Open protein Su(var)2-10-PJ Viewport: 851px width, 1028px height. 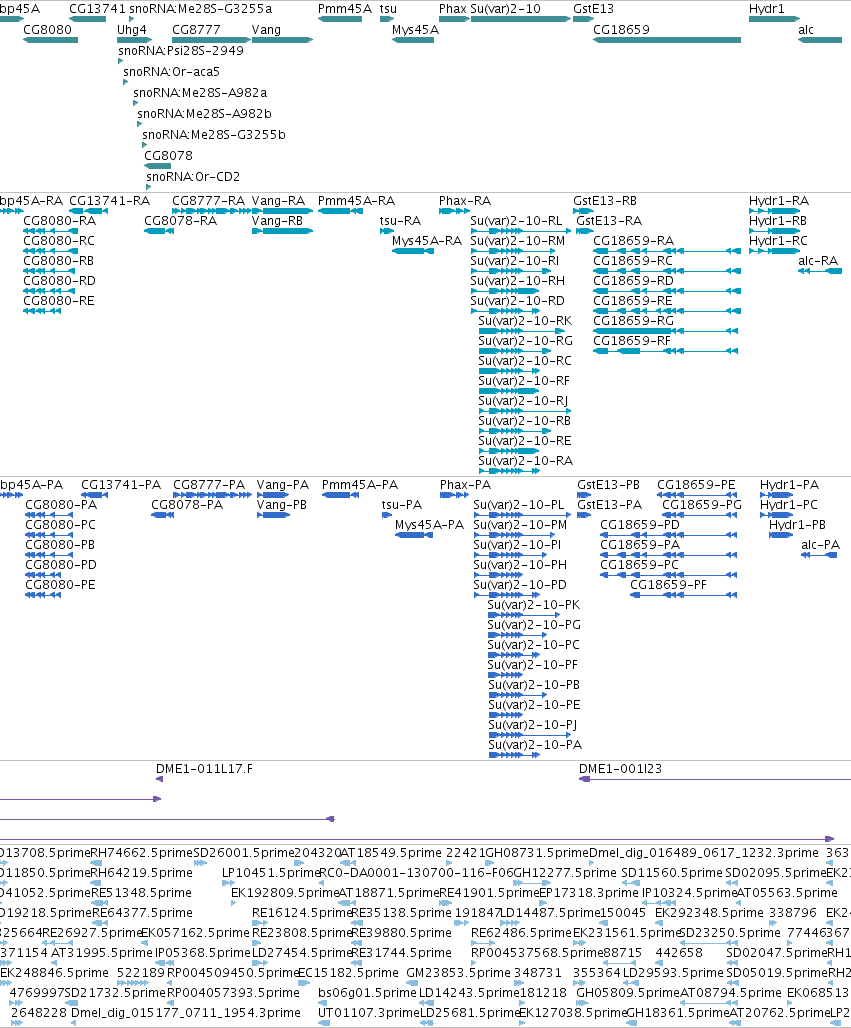click(x=530, y=734)
